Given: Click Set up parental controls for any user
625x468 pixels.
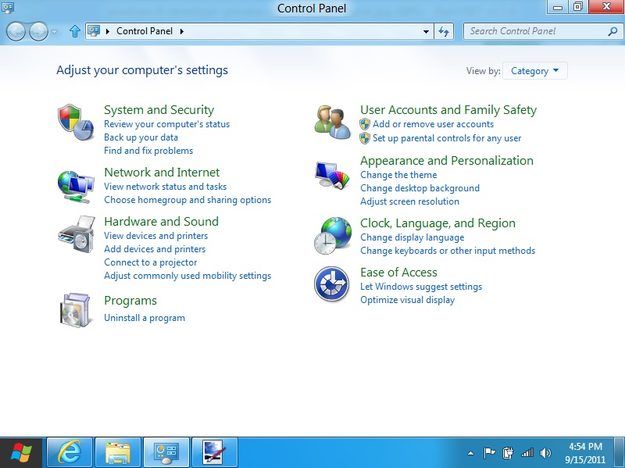Looking at the screenshot, I should click(x=447, y=138).
